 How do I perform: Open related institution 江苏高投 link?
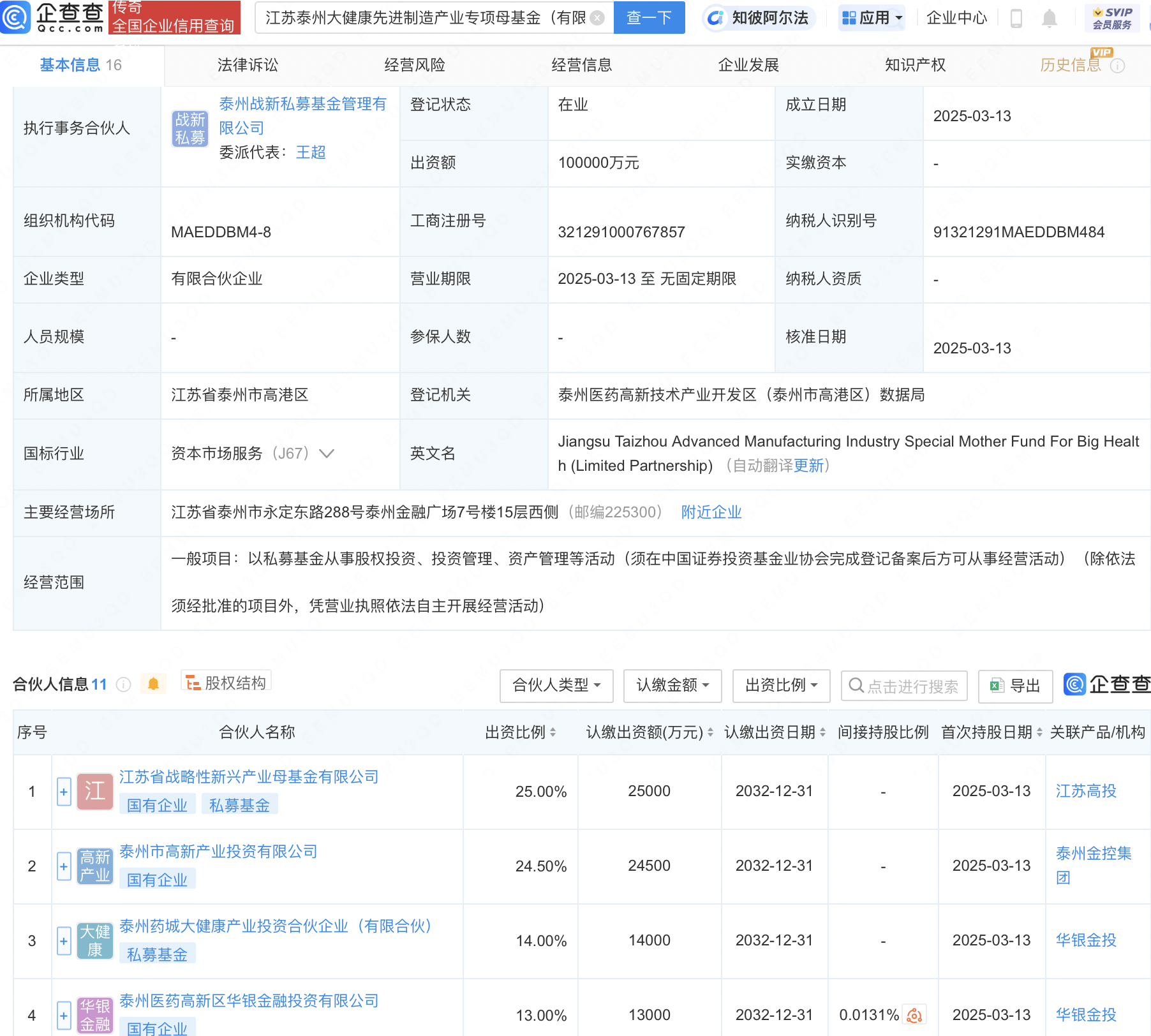tap(1086, 791)
